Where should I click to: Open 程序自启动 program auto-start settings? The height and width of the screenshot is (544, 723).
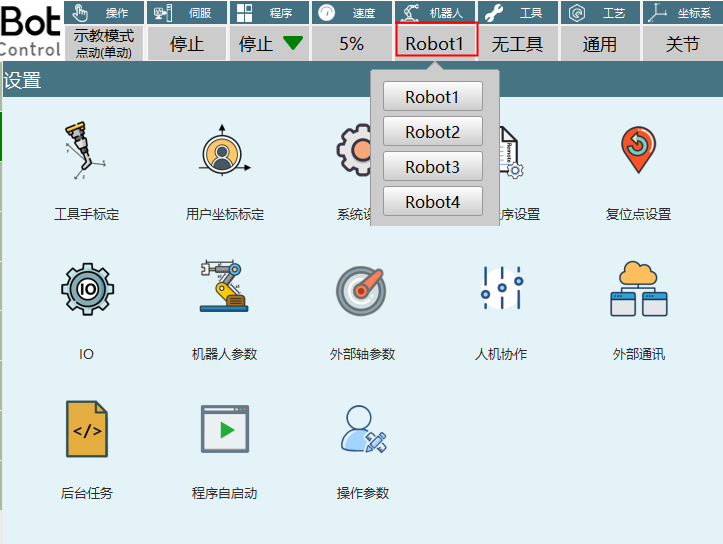coord(224,430)
